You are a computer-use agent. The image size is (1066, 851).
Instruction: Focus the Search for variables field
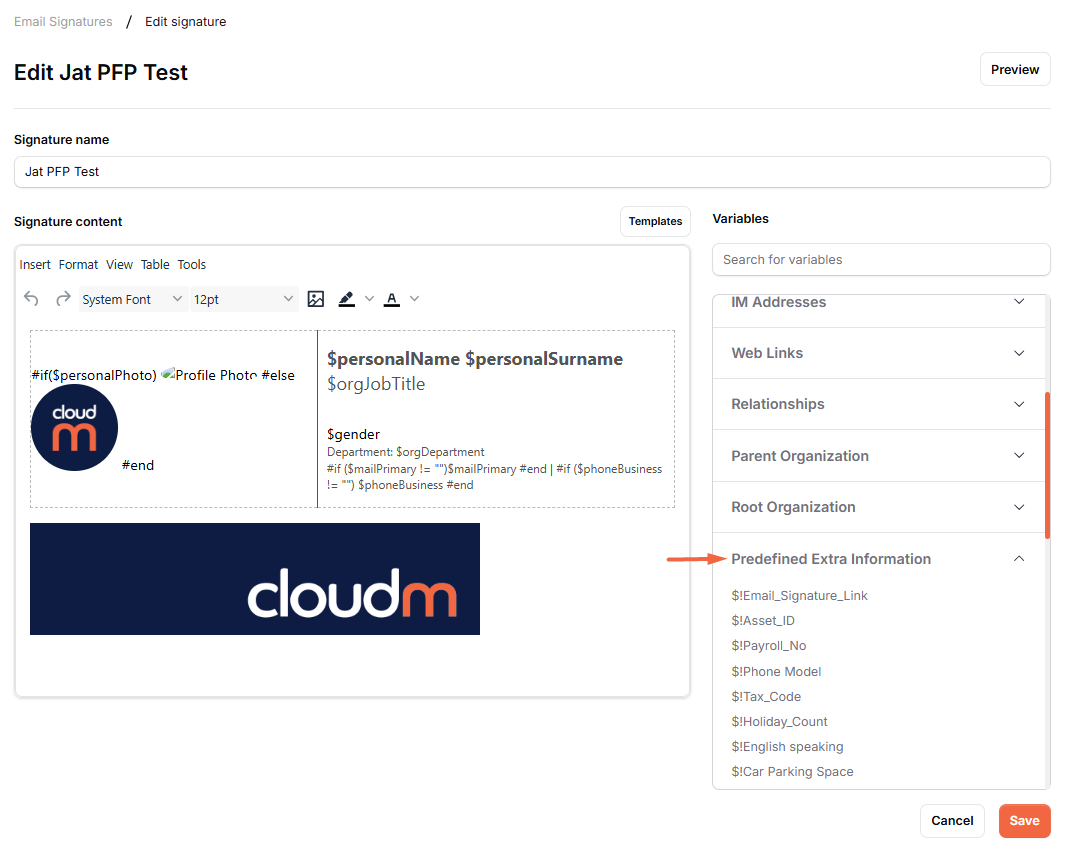[x=881, y=260]
